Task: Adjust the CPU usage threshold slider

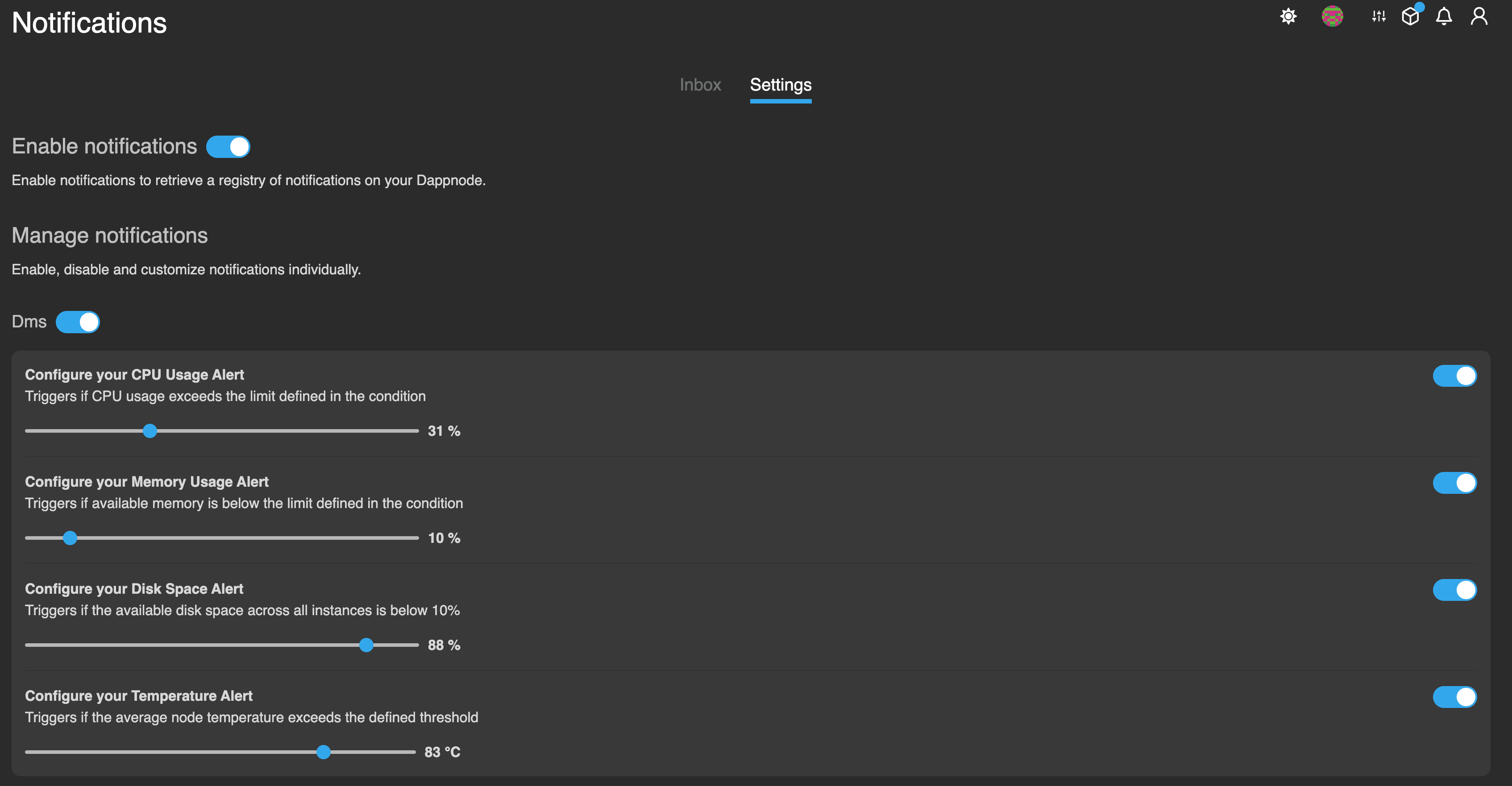Action: [x=150, y=430]
